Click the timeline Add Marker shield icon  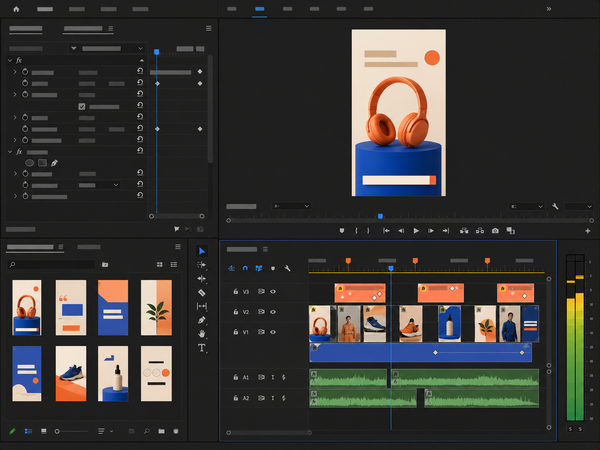[273, 268]
